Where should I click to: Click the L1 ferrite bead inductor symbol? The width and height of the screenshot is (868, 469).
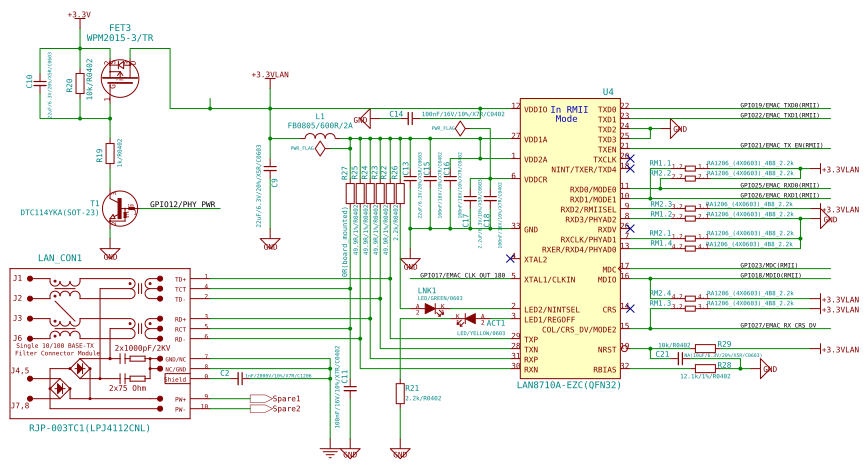320,137
